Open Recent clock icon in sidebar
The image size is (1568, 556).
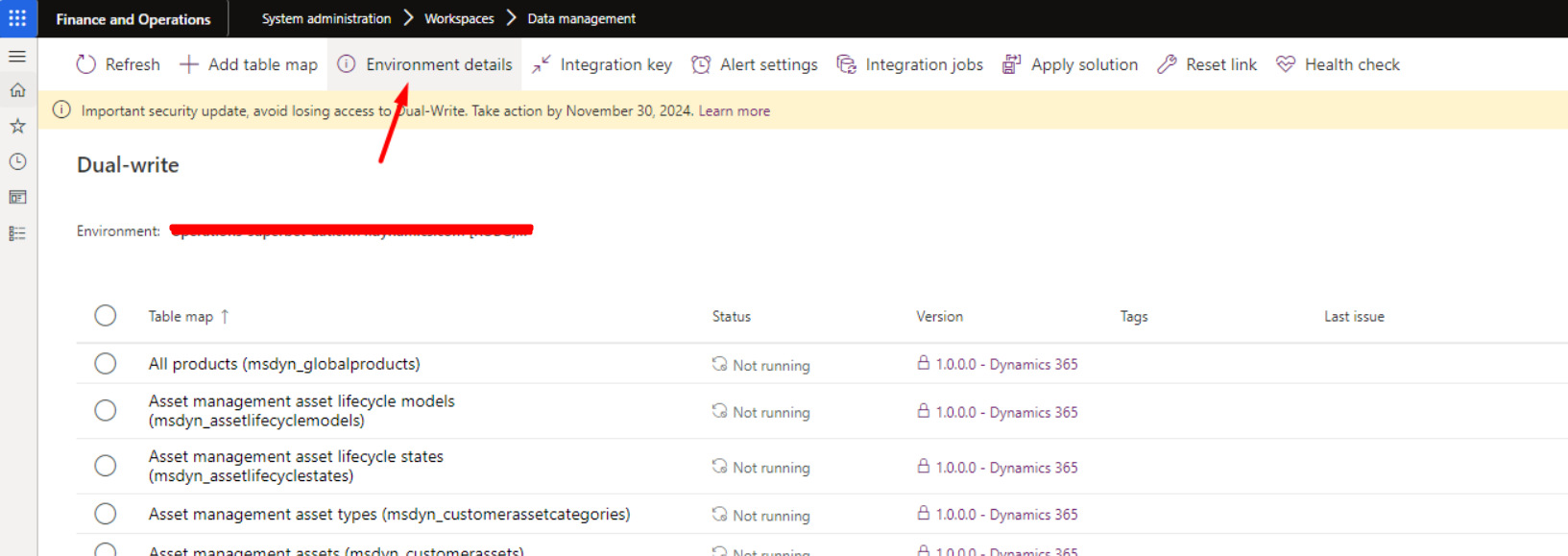pos(17,161)
